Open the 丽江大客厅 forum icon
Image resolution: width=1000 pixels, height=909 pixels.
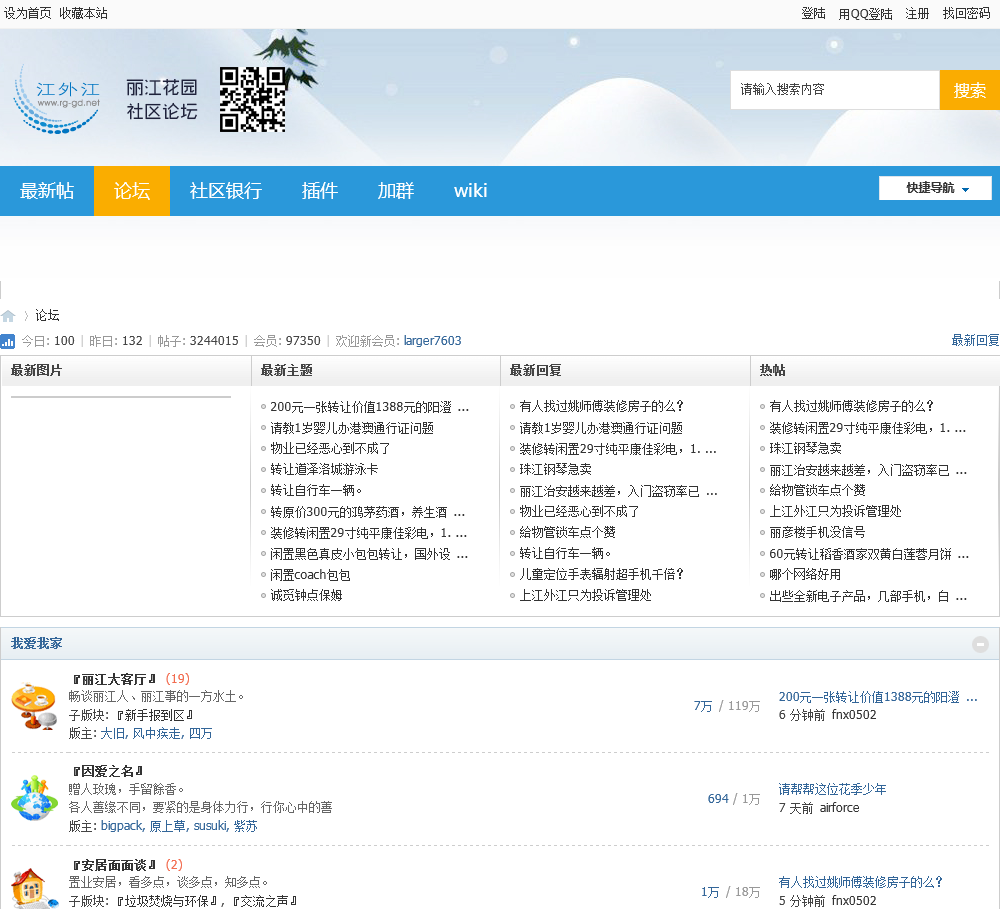[34, 706]
